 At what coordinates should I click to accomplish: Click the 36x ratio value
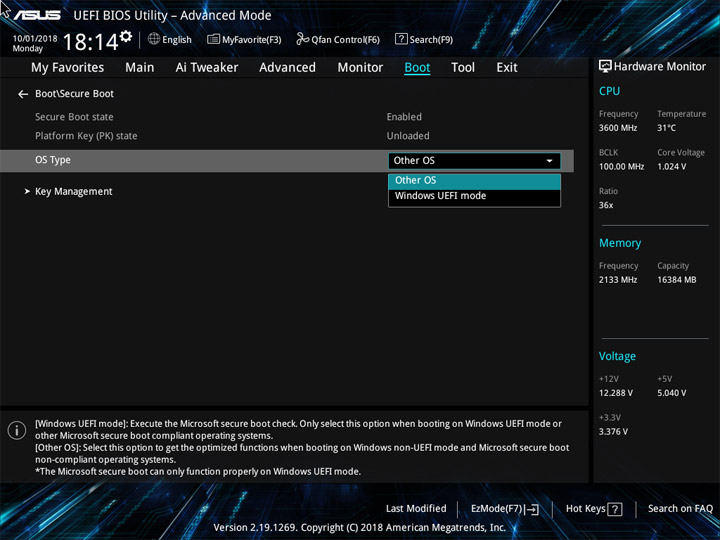[x=606, y=205]
